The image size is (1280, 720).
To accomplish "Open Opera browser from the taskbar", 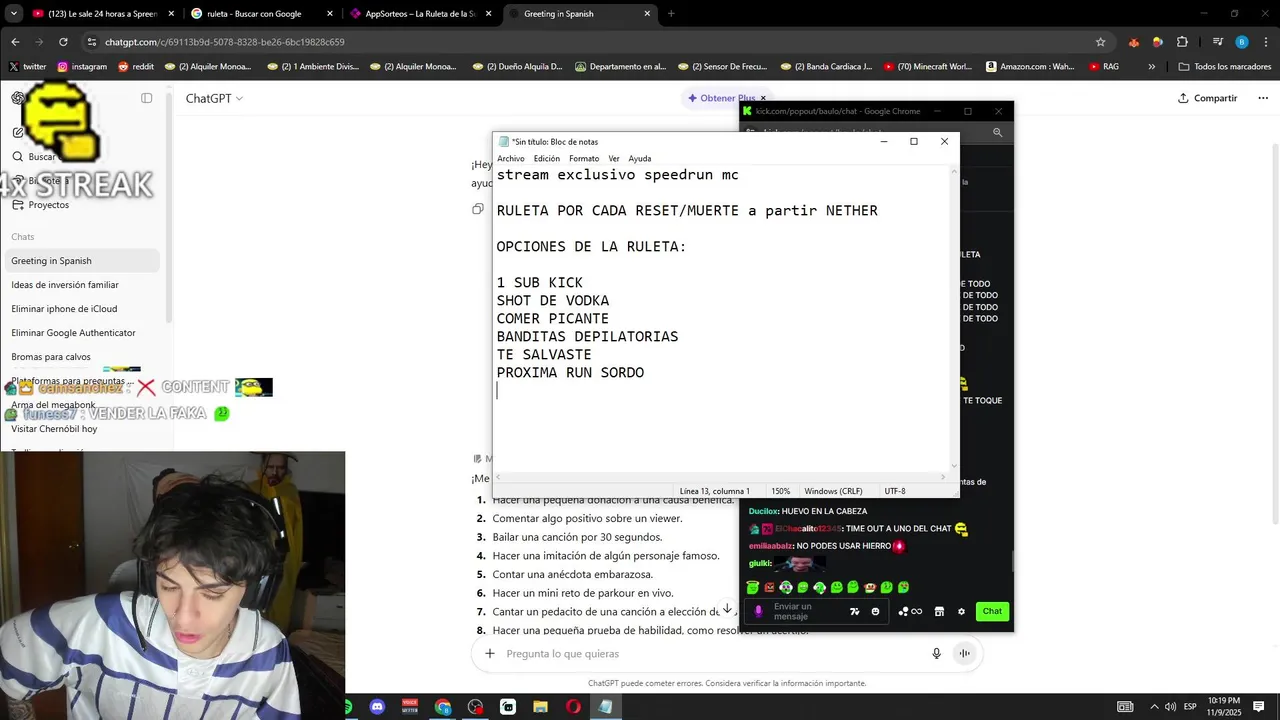I will click(573, 707).
